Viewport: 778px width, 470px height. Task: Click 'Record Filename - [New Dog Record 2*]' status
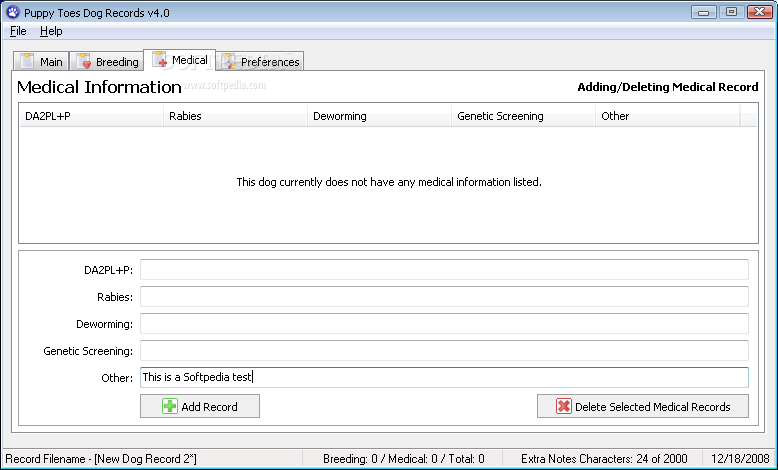point(101,459)
